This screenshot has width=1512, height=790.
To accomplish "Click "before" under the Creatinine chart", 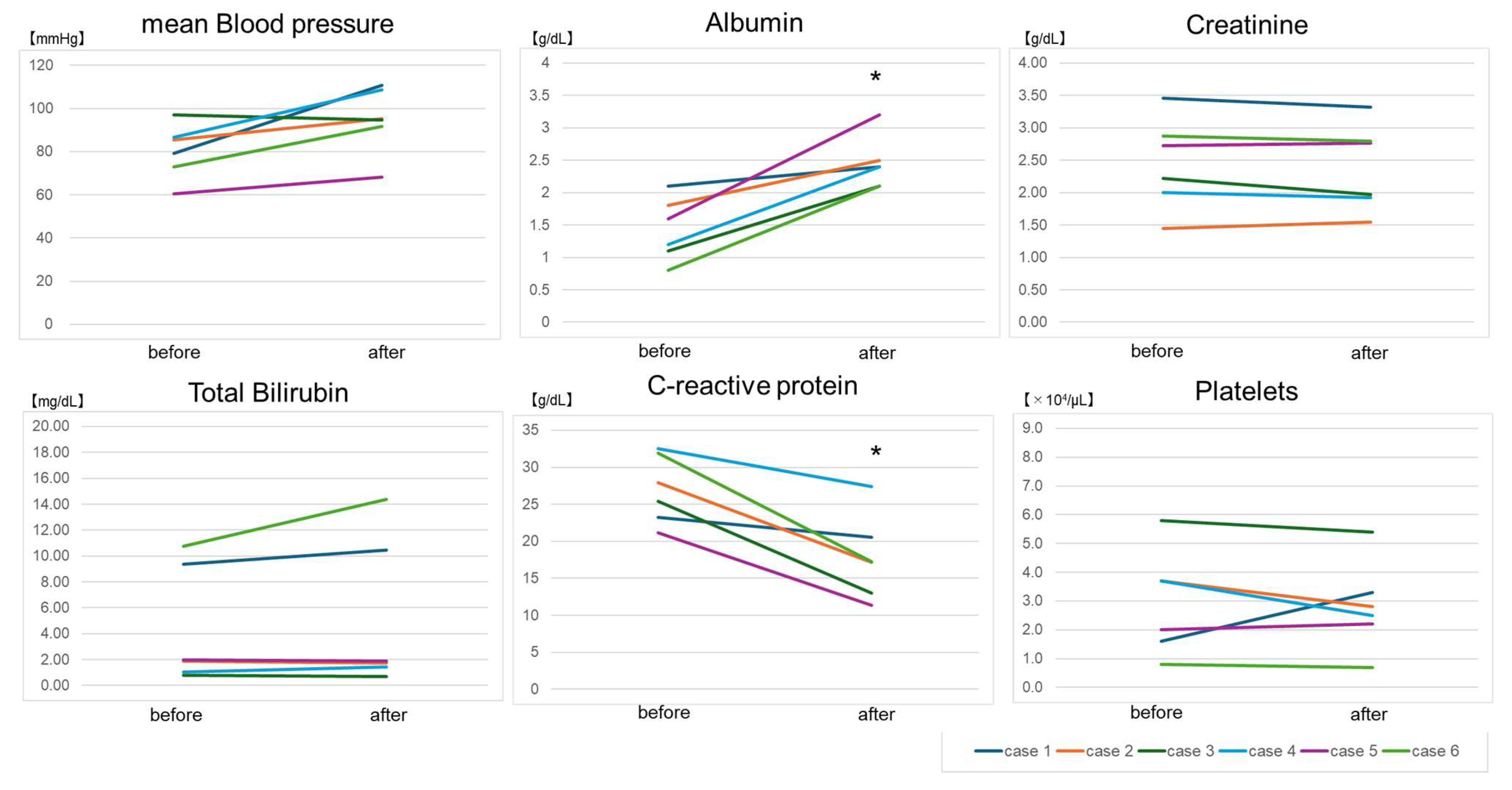I will (x=1156, y=351).
